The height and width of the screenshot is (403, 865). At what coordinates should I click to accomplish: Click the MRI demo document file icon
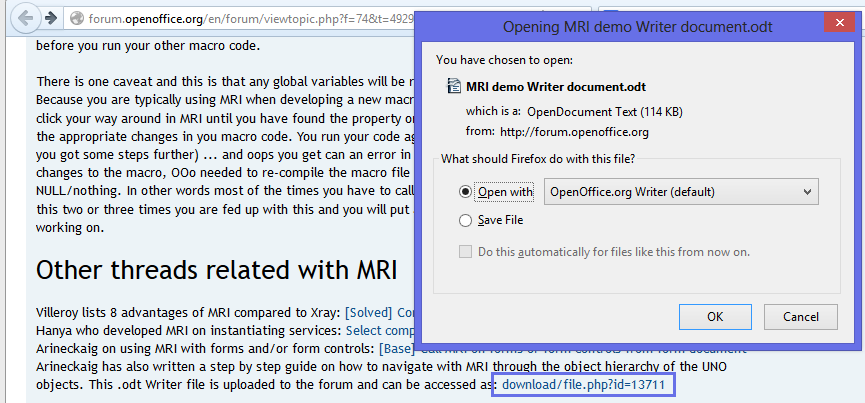453,87
